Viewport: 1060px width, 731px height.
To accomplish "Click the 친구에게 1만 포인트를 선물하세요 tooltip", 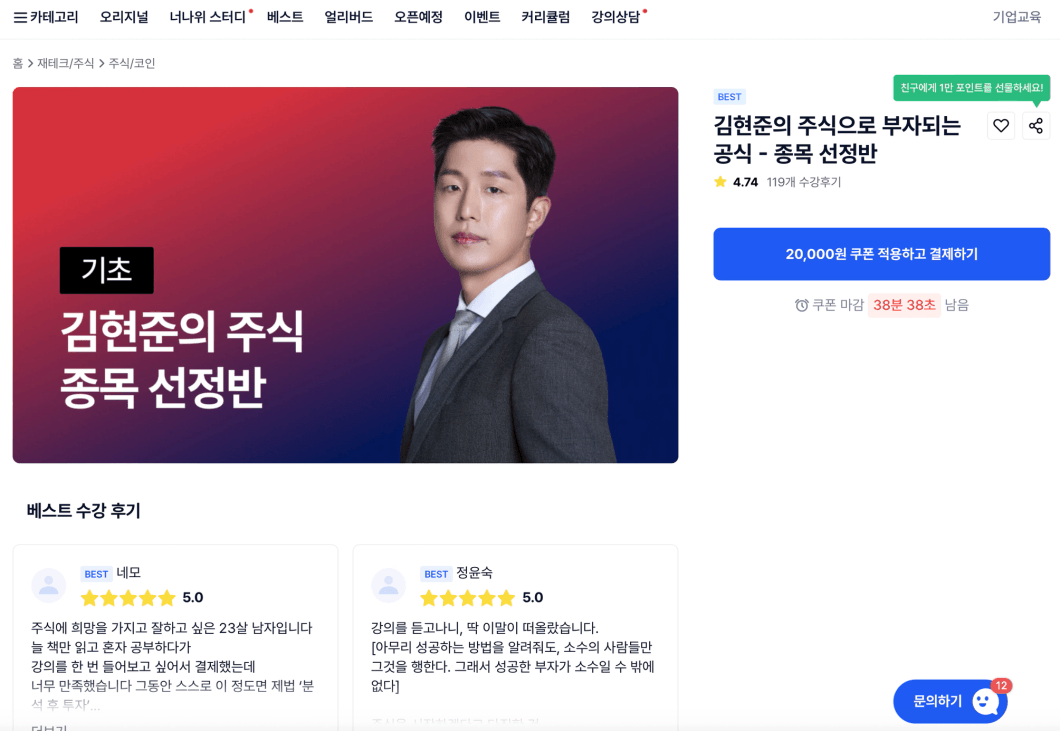I will pos(971,88).
